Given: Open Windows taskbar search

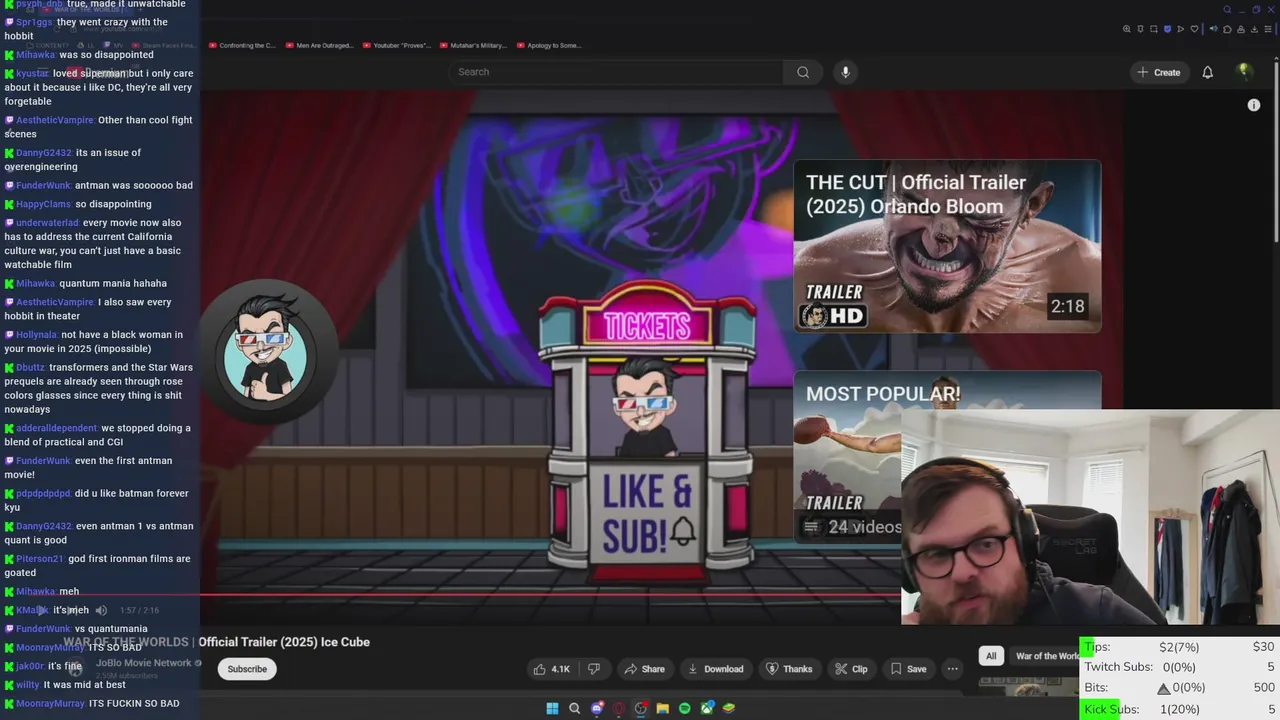Looking at the screenshot, I should pos(574,708).
